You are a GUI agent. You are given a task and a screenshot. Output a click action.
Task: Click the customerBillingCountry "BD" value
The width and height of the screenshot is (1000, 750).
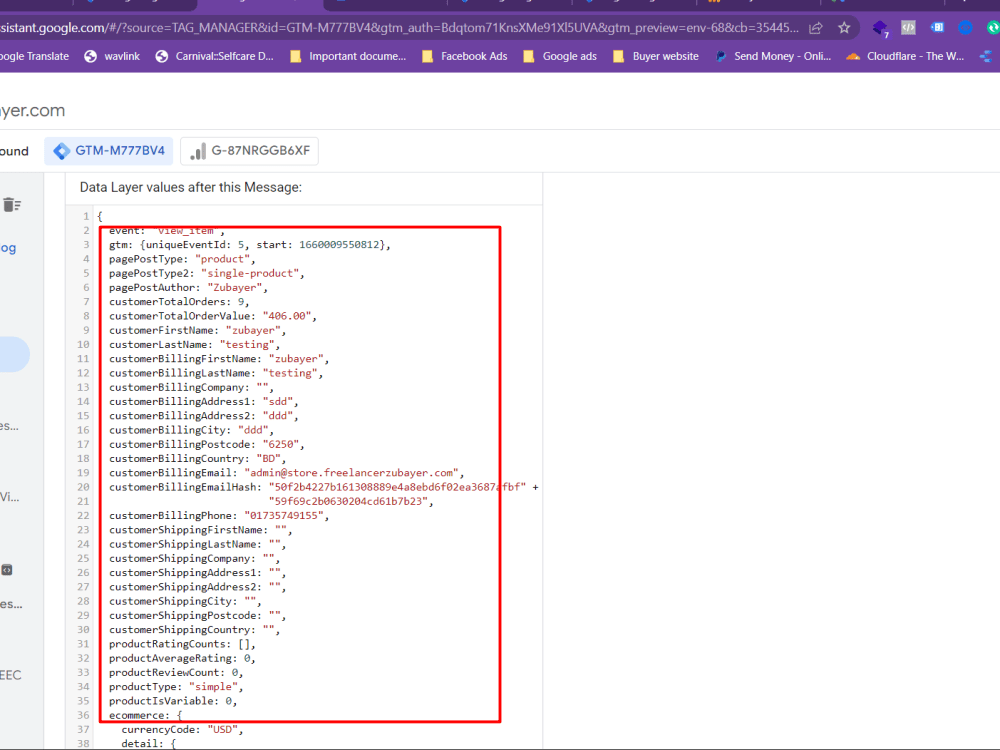click(268, 459)
